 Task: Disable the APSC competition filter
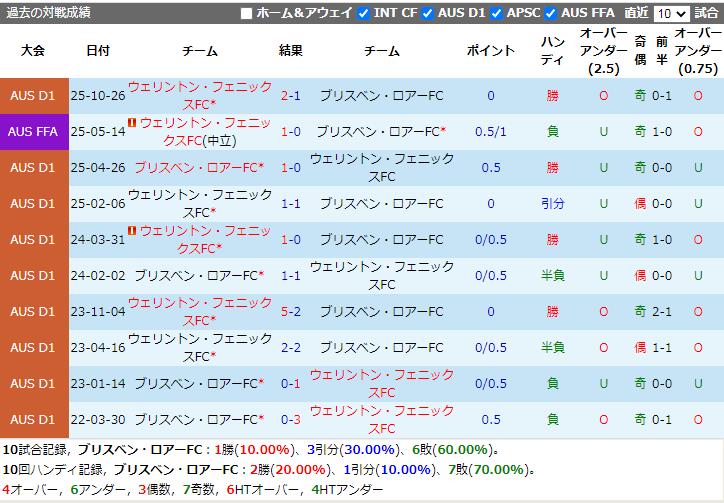pyautogui.click(x=497, y=14)
